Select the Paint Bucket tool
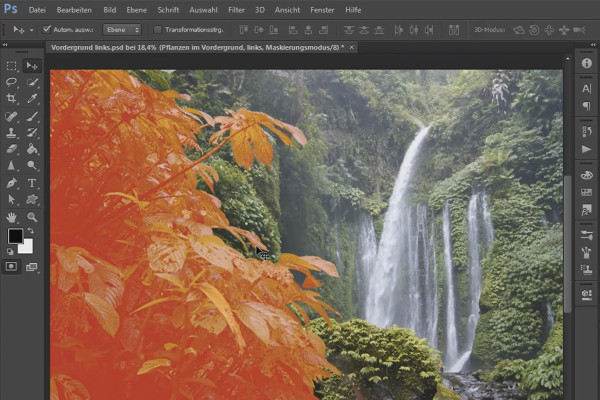 pyautogui.click(x=32, y=149)
